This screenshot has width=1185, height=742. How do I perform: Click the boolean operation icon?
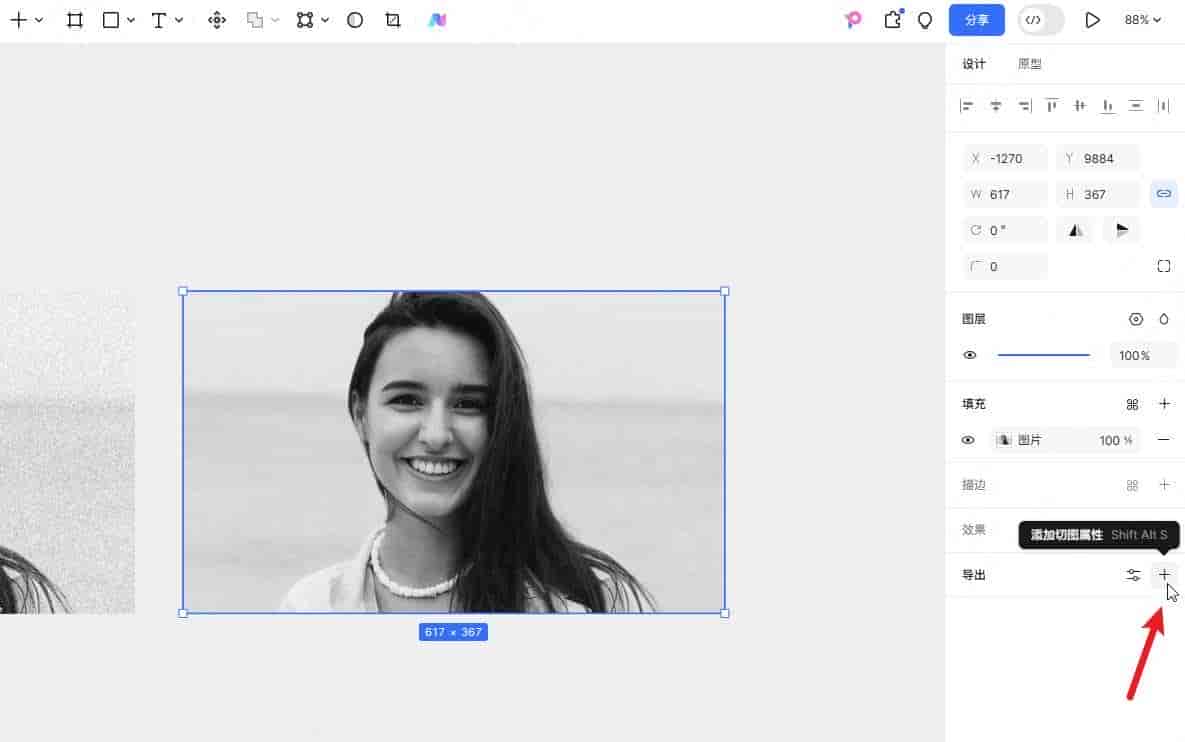pos(255,20)
